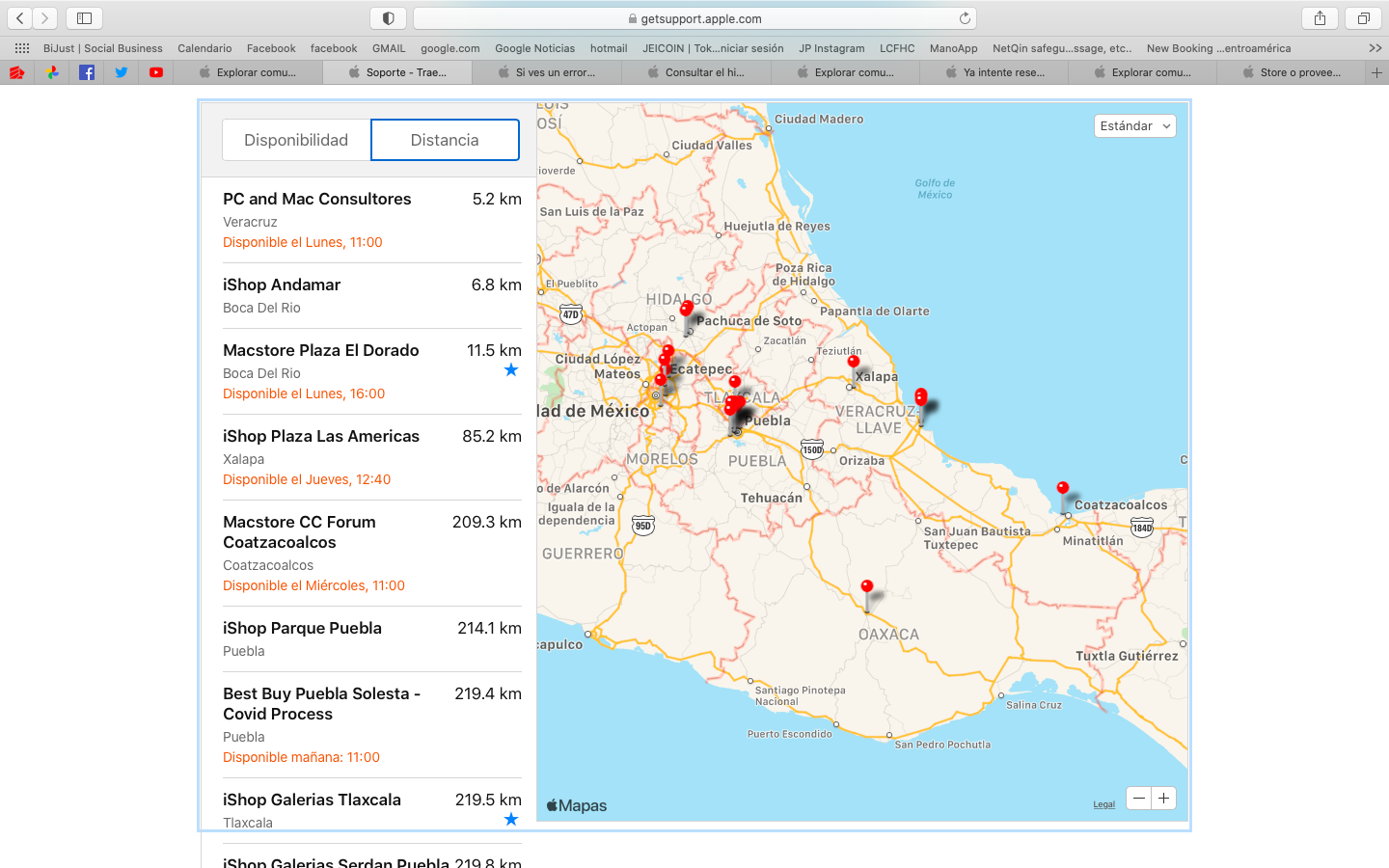The image size is (1389, 868).
Task: Open the pinned YouTube tab icon
Action: click(156, 72)
